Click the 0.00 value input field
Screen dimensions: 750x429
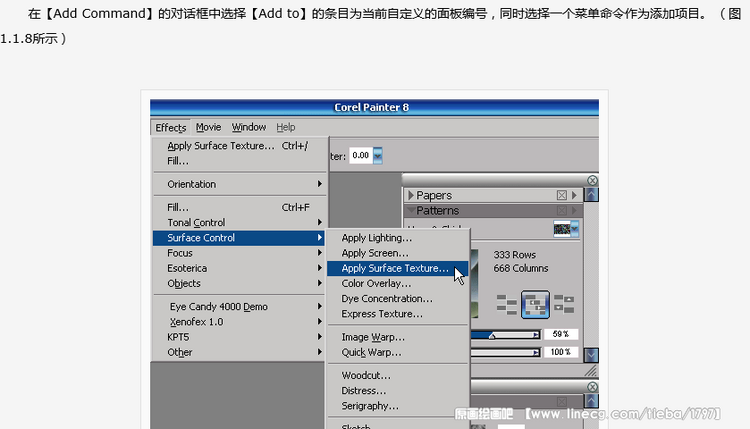coord(361,155)
